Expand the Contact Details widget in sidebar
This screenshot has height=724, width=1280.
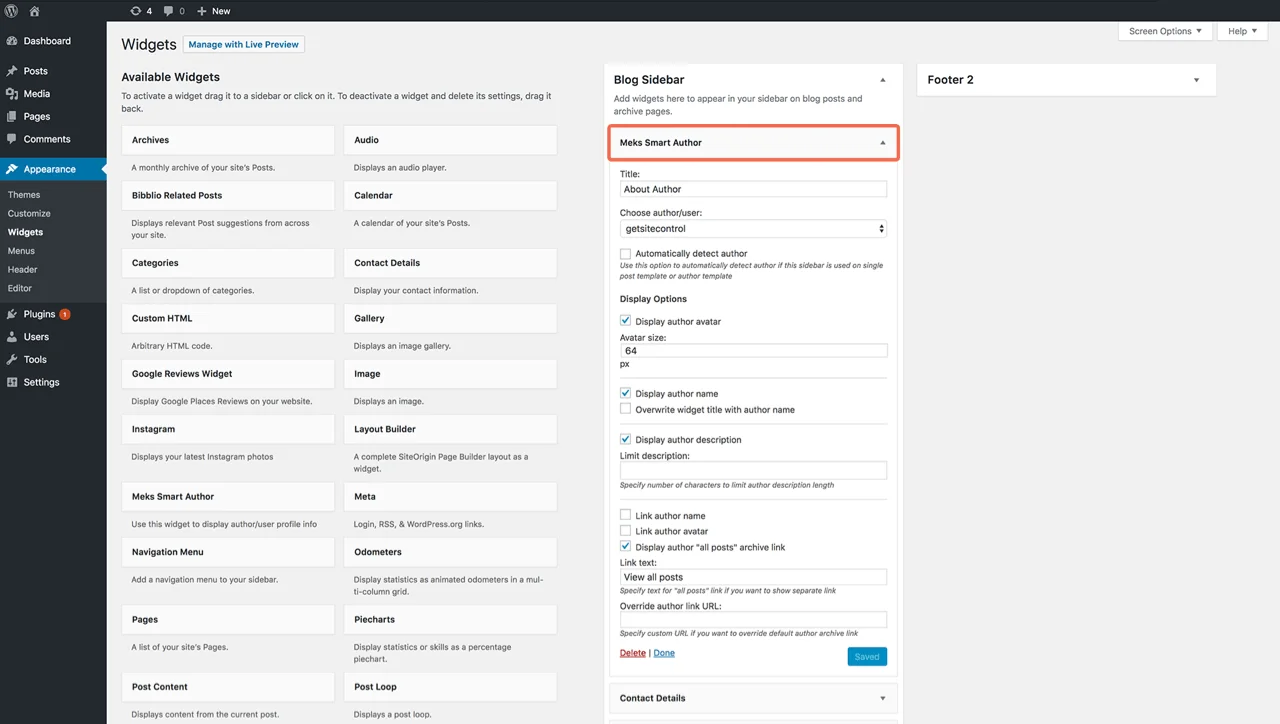tap(883, 698)
